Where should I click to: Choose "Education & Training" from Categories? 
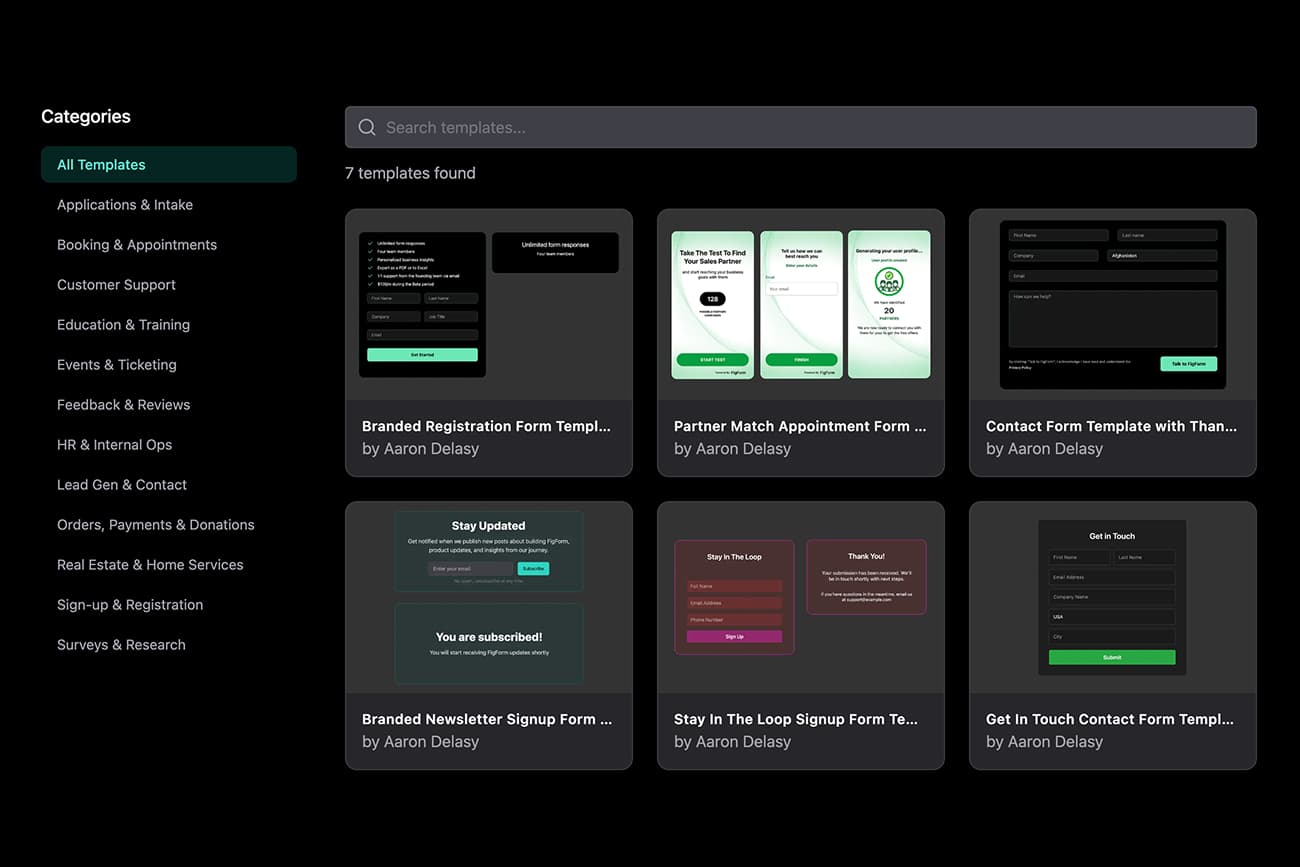[123, 324]
